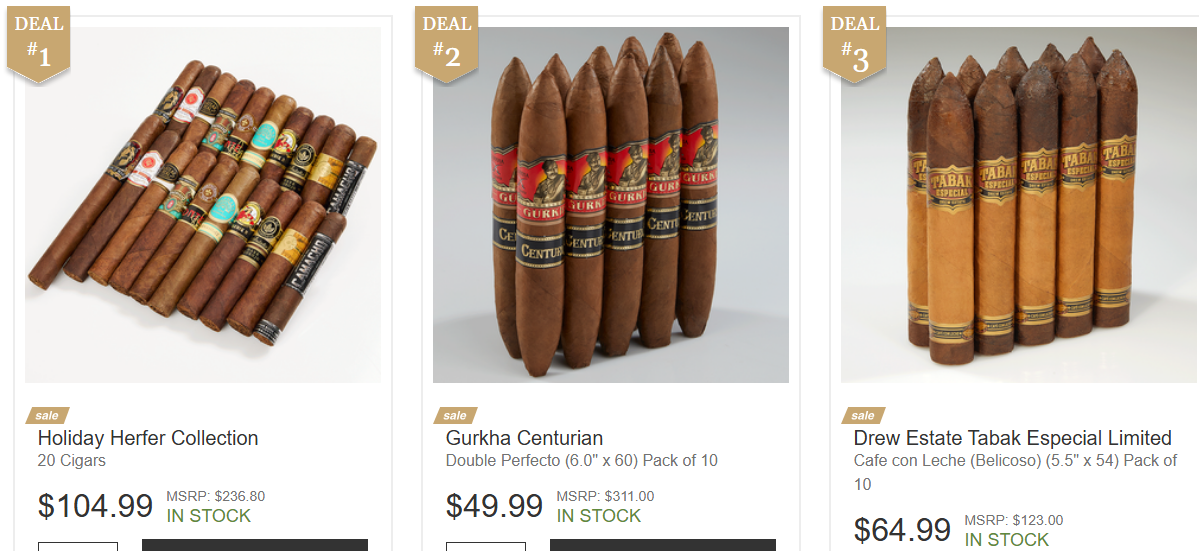The image size is (1199, 551).
Task: Open the Tabak Especial belicoso bundle photo
Action: pyautogui.click(x=1019, y=205)
